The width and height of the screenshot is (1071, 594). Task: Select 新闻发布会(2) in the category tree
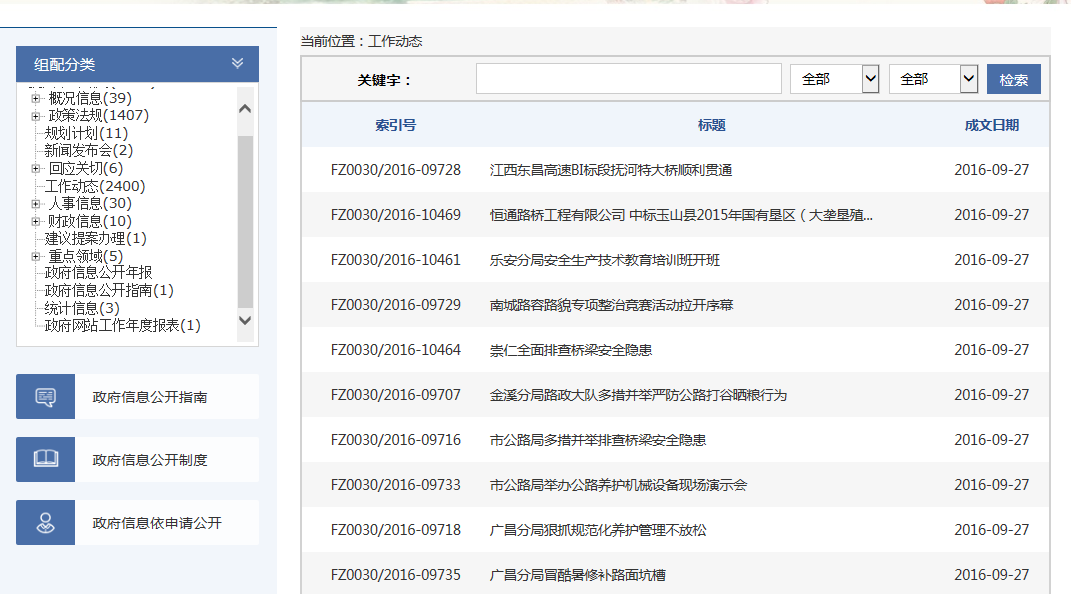[89, 150]
